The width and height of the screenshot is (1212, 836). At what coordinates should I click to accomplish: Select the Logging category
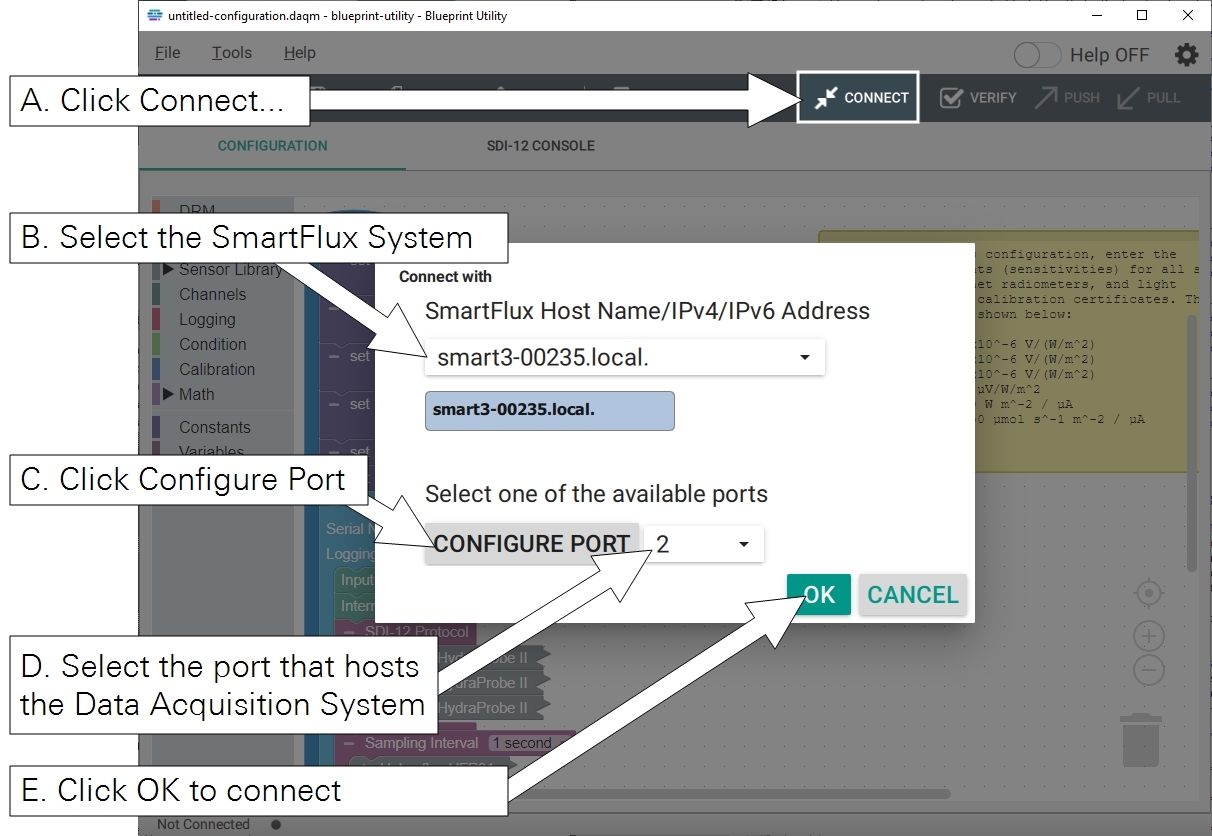[207, 319]
